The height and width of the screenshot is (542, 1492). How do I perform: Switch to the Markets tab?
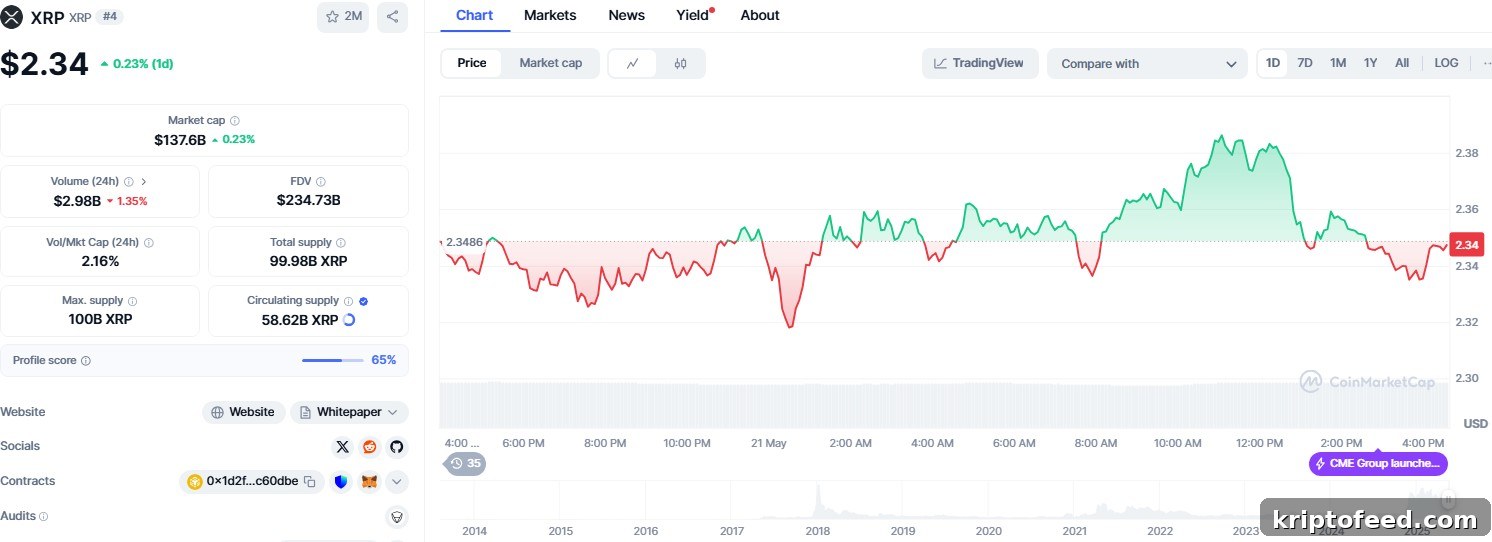click(550, 15)
